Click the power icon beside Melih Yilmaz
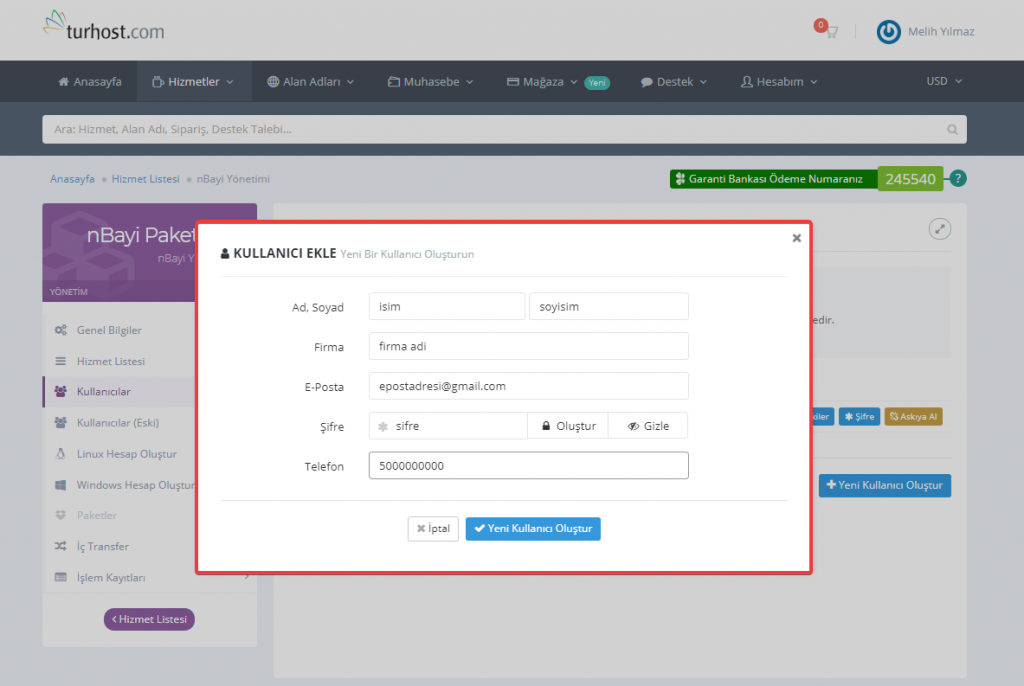This screenshot has height=686, width=1024. tap(888, 32)
